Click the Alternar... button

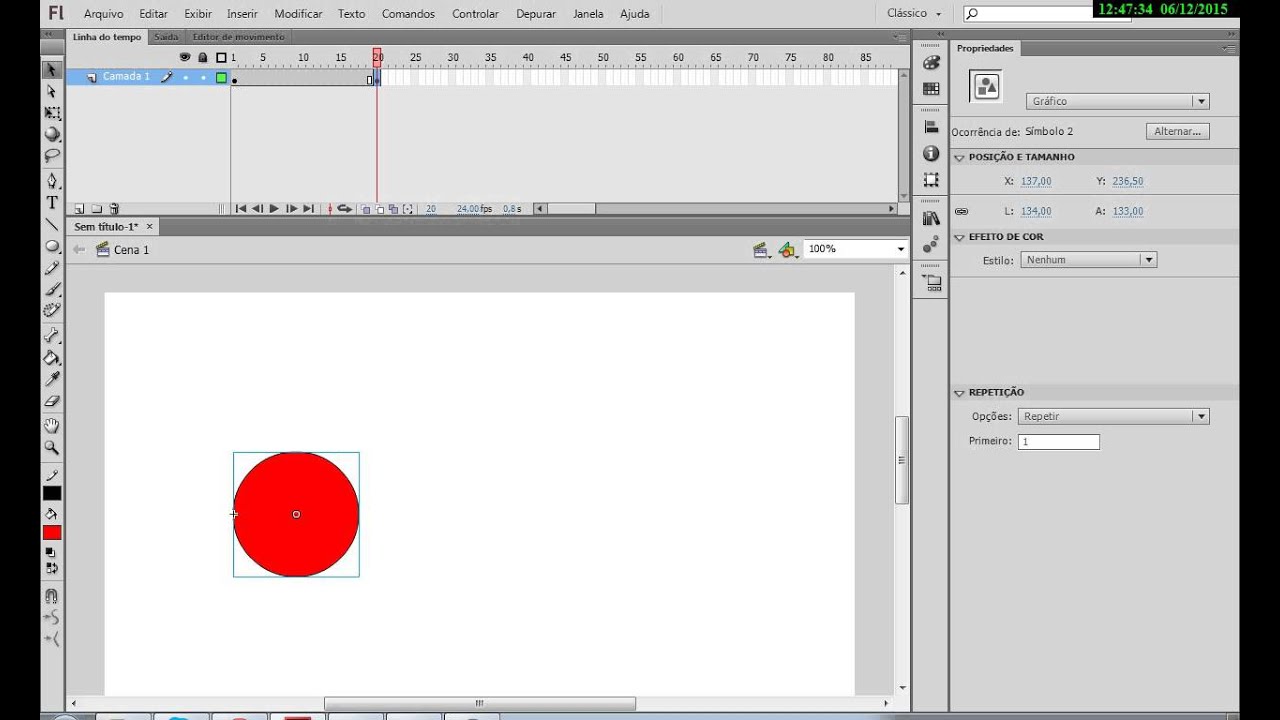click(1178, 131)
